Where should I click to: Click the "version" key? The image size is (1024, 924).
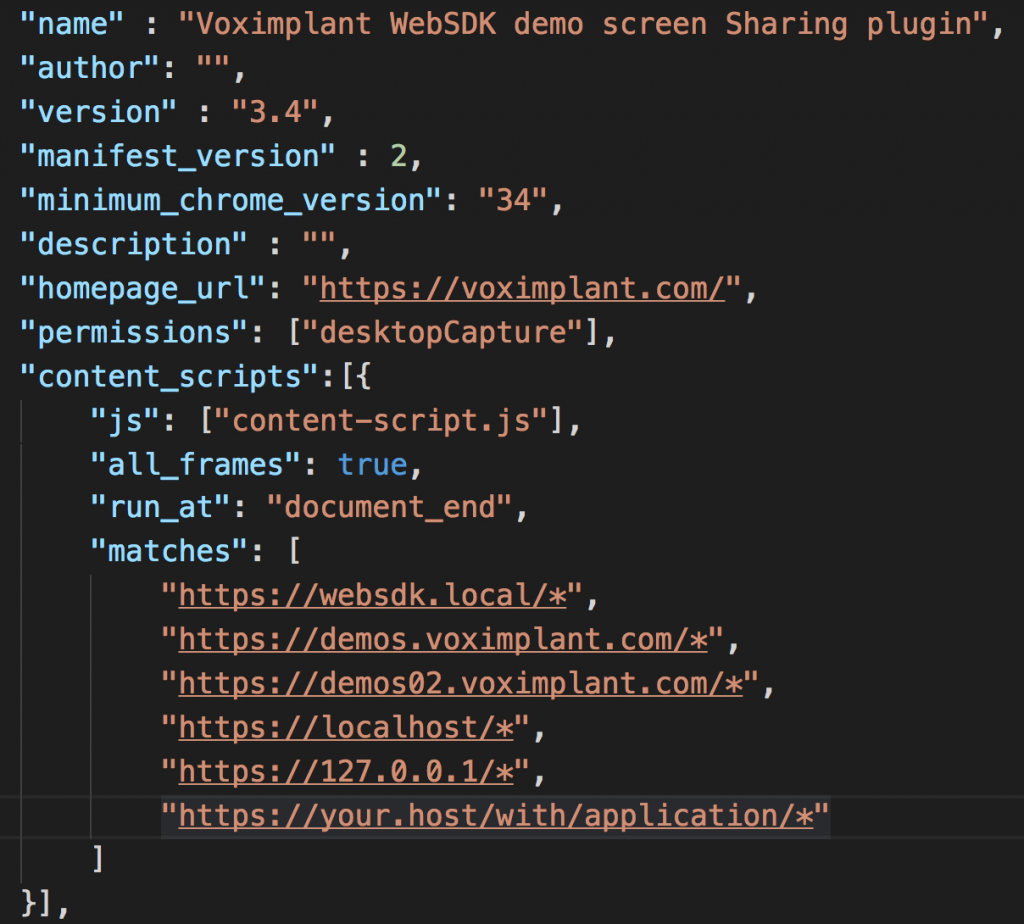click(x=98, y=112)
